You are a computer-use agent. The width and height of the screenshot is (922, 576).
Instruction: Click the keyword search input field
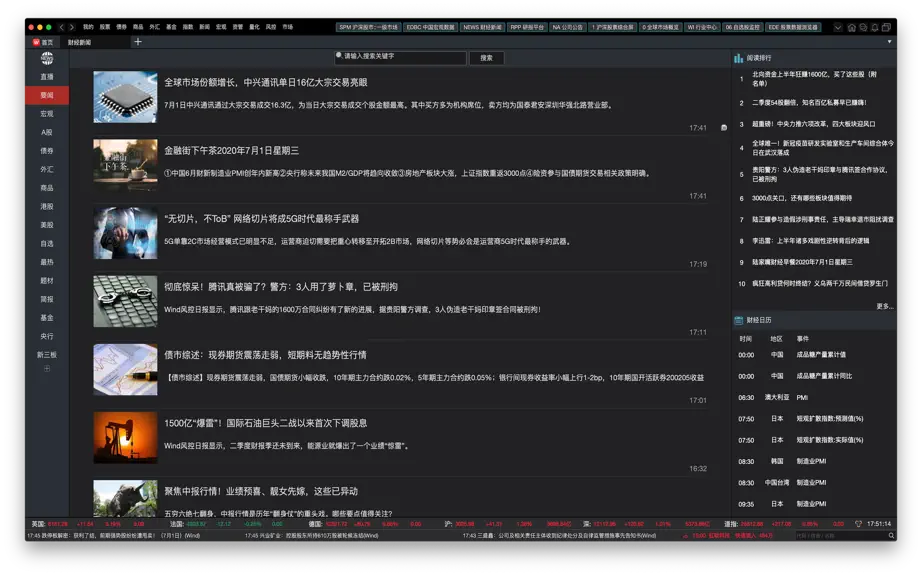coord(400,58)
